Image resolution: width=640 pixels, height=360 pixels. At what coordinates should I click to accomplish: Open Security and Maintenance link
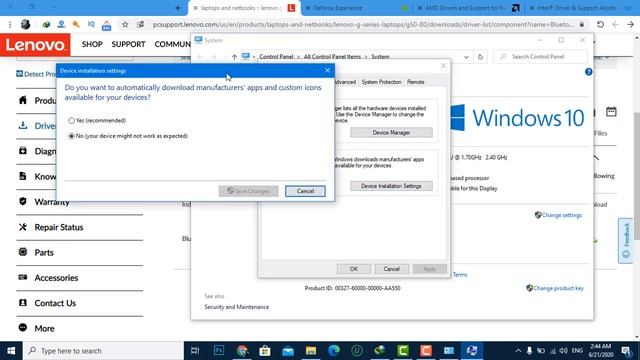pos(236,307)
